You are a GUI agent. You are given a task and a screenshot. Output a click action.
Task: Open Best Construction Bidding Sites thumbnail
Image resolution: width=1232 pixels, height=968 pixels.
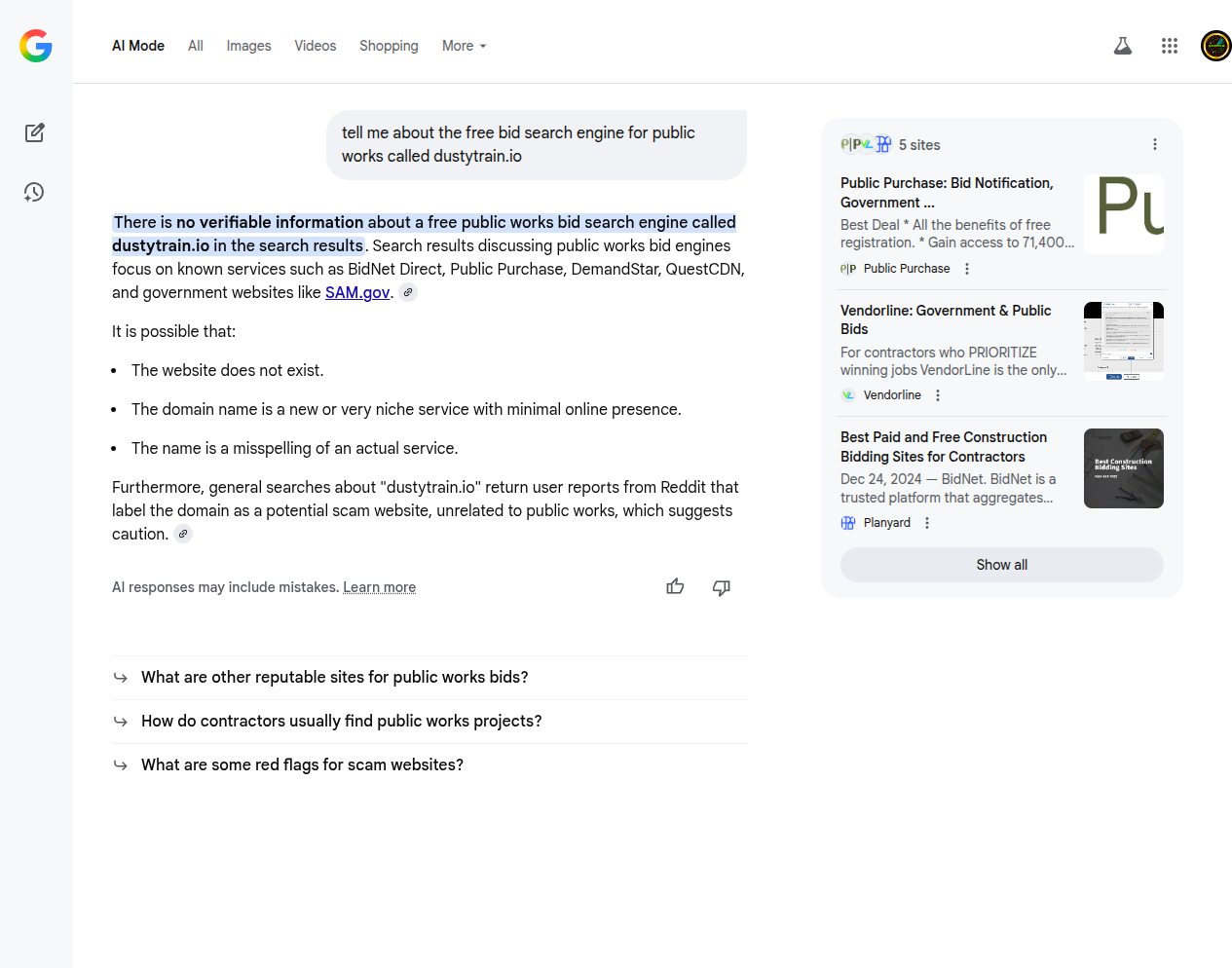click(1123, 468)
